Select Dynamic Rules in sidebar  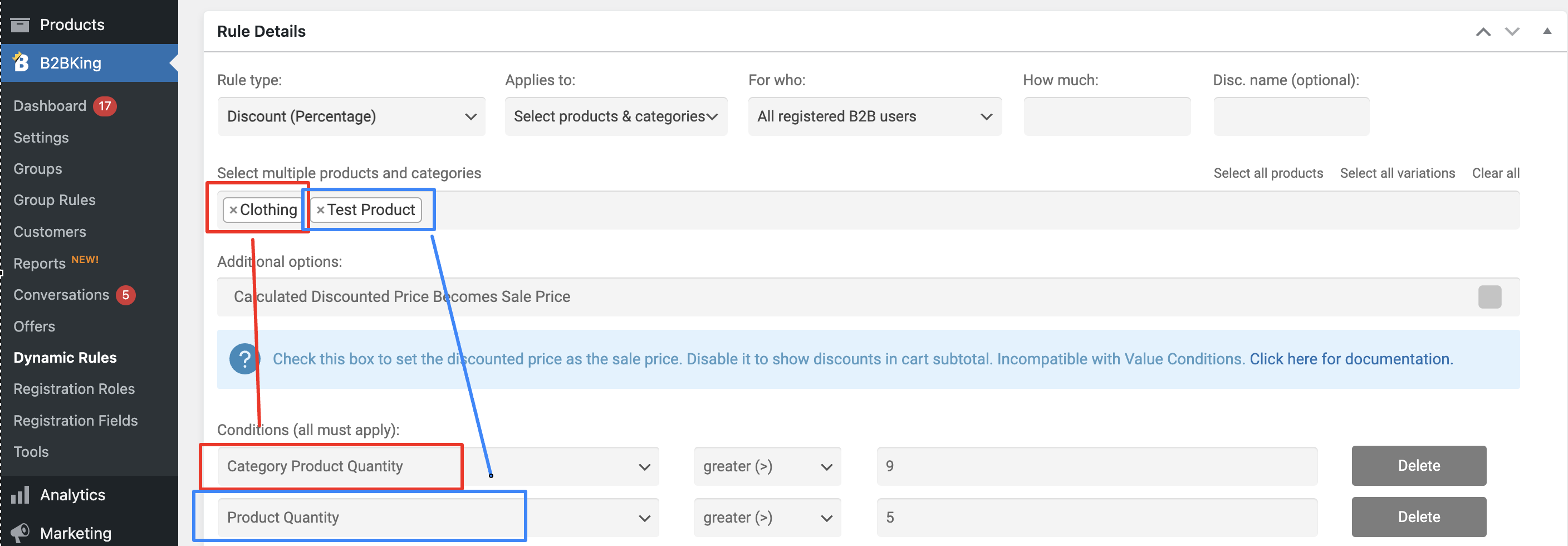click(65, 358)
